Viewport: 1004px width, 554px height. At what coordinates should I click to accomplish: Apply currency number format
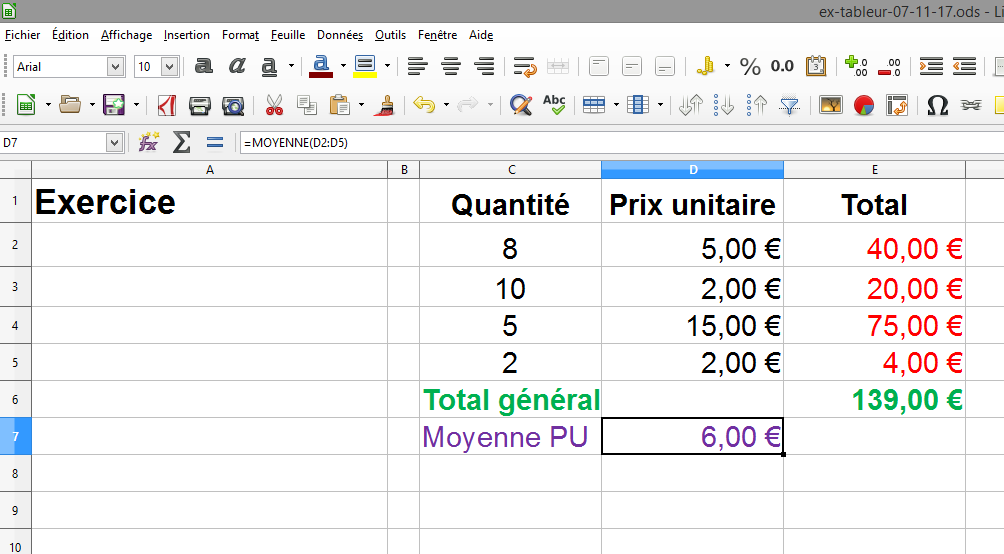point(705,66)
